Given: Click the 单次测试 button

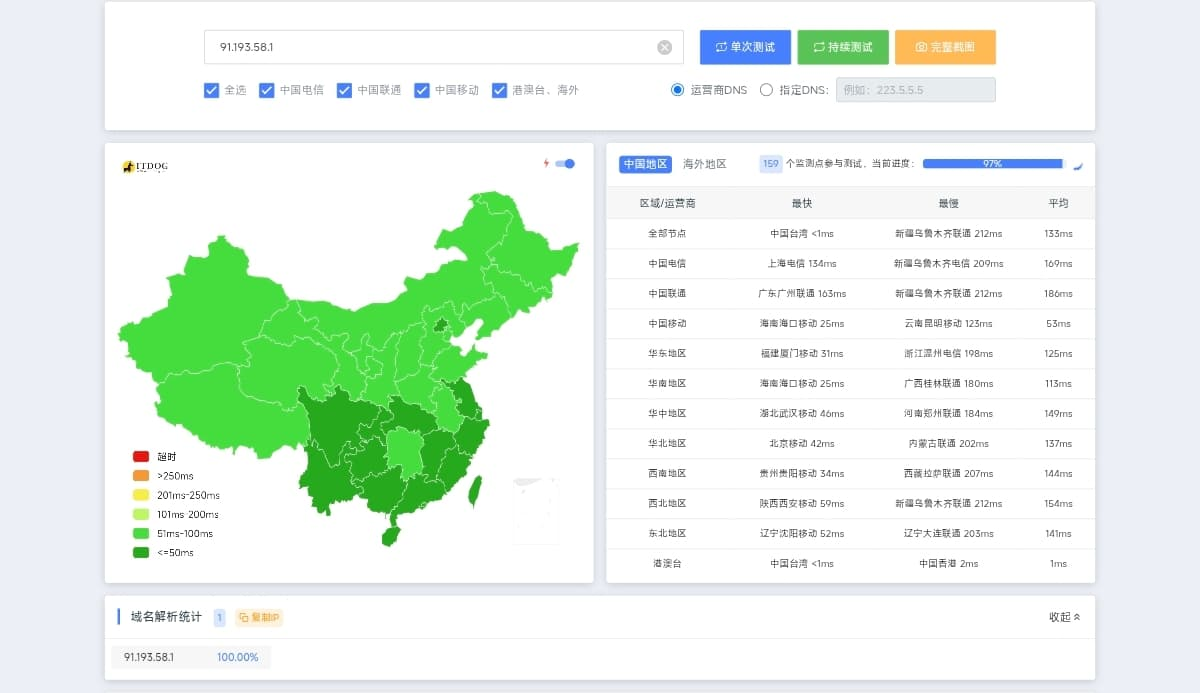Looking at the screenshot, I should point(745,47).
